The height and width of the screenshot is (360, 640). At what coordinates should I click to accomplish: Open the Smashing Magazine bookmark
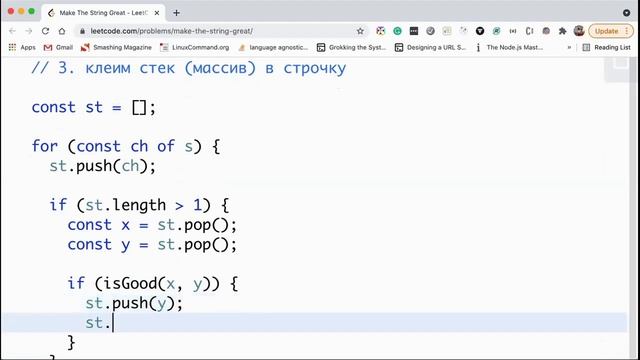(x=116, y=47)
